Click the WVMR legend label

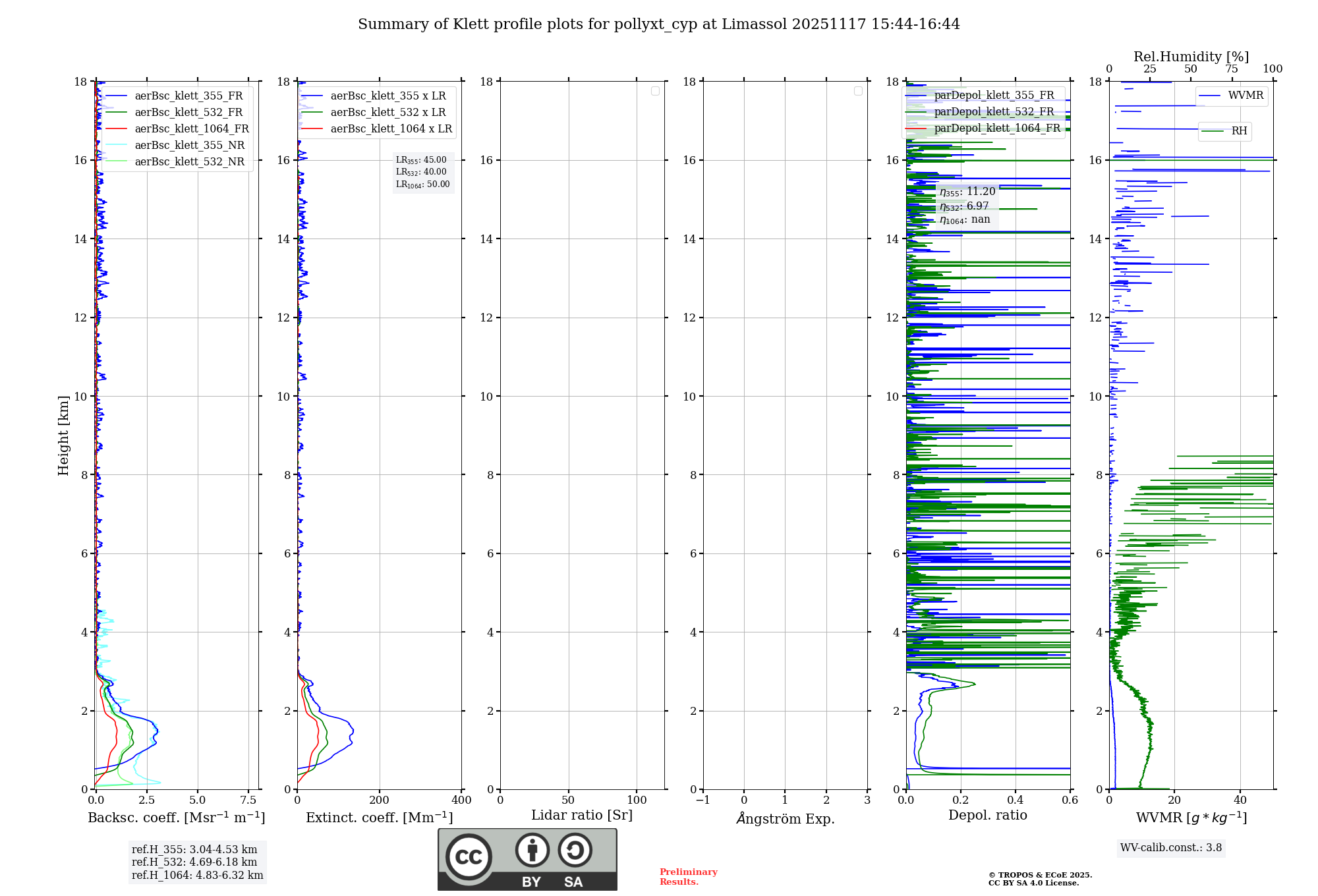click(1246, 96)
